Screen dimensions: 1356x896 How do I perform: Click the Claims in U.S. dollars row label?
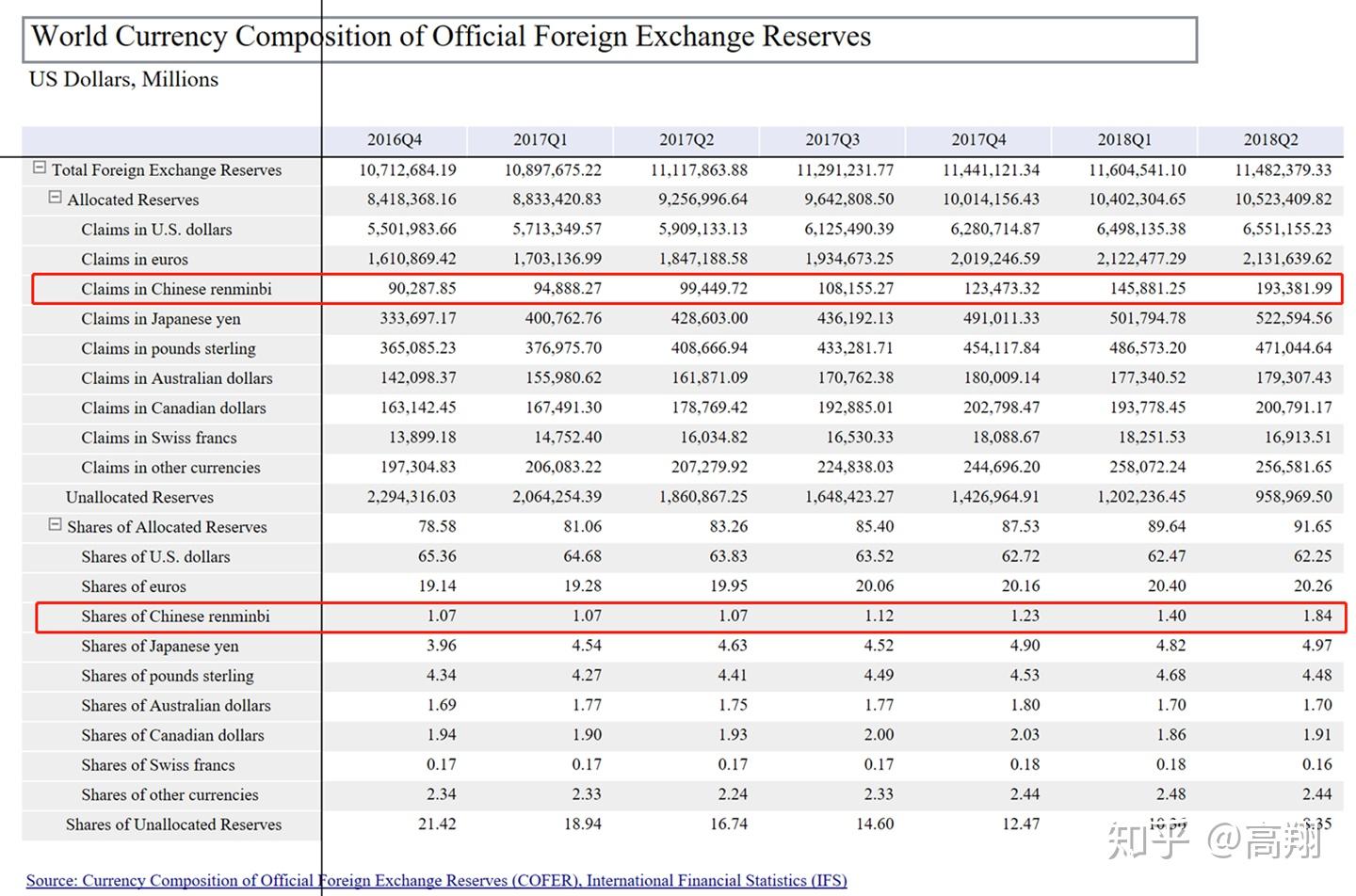click(156, 230)
